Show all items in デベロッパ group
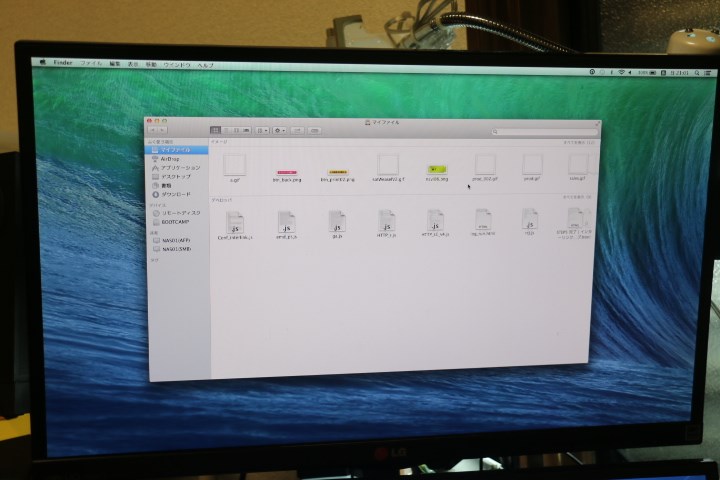Screen dimensions: 720x480 point(577,197)
